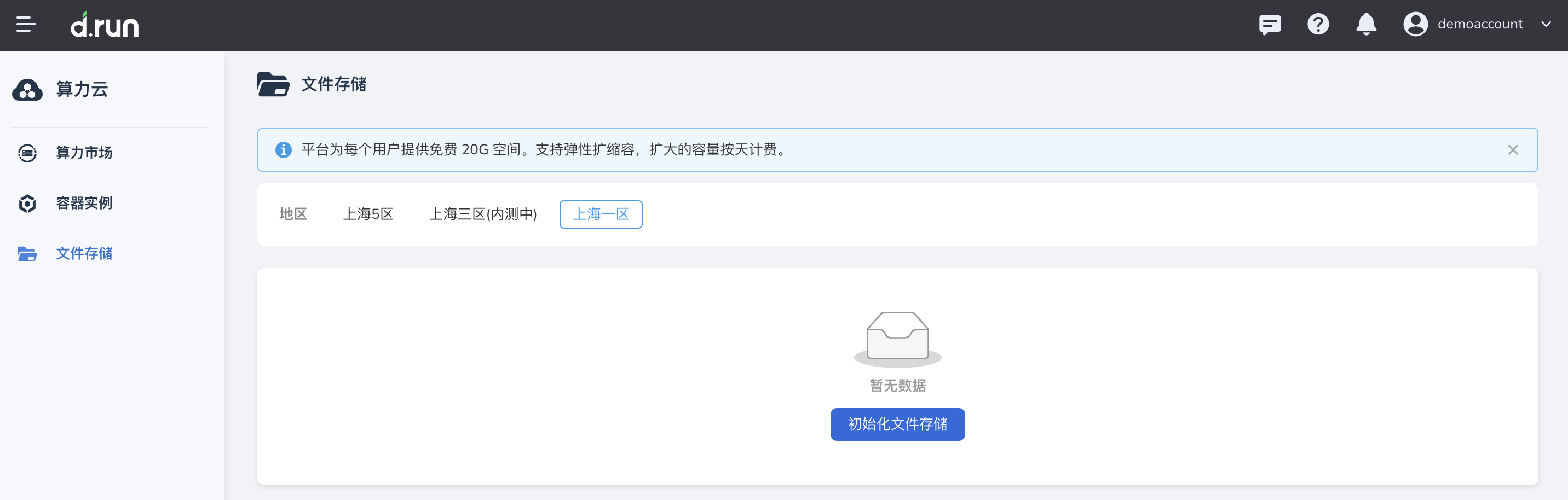Screen dimensions: 1568x500
Task: Select the 上海5区 region
Action: point(369,214)
